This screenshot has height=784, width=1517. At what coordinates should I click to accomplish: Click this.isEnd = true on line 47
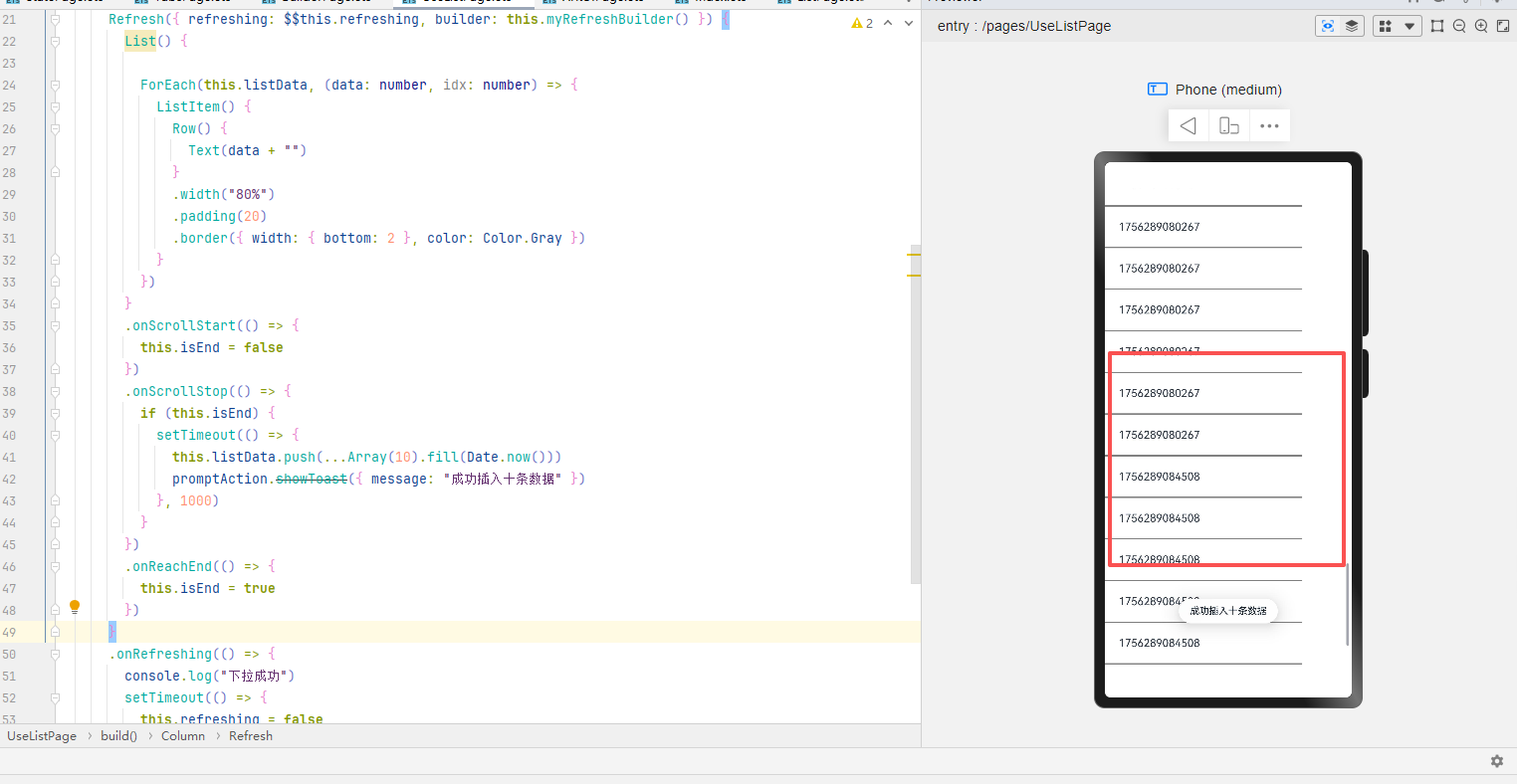(208, 589)
